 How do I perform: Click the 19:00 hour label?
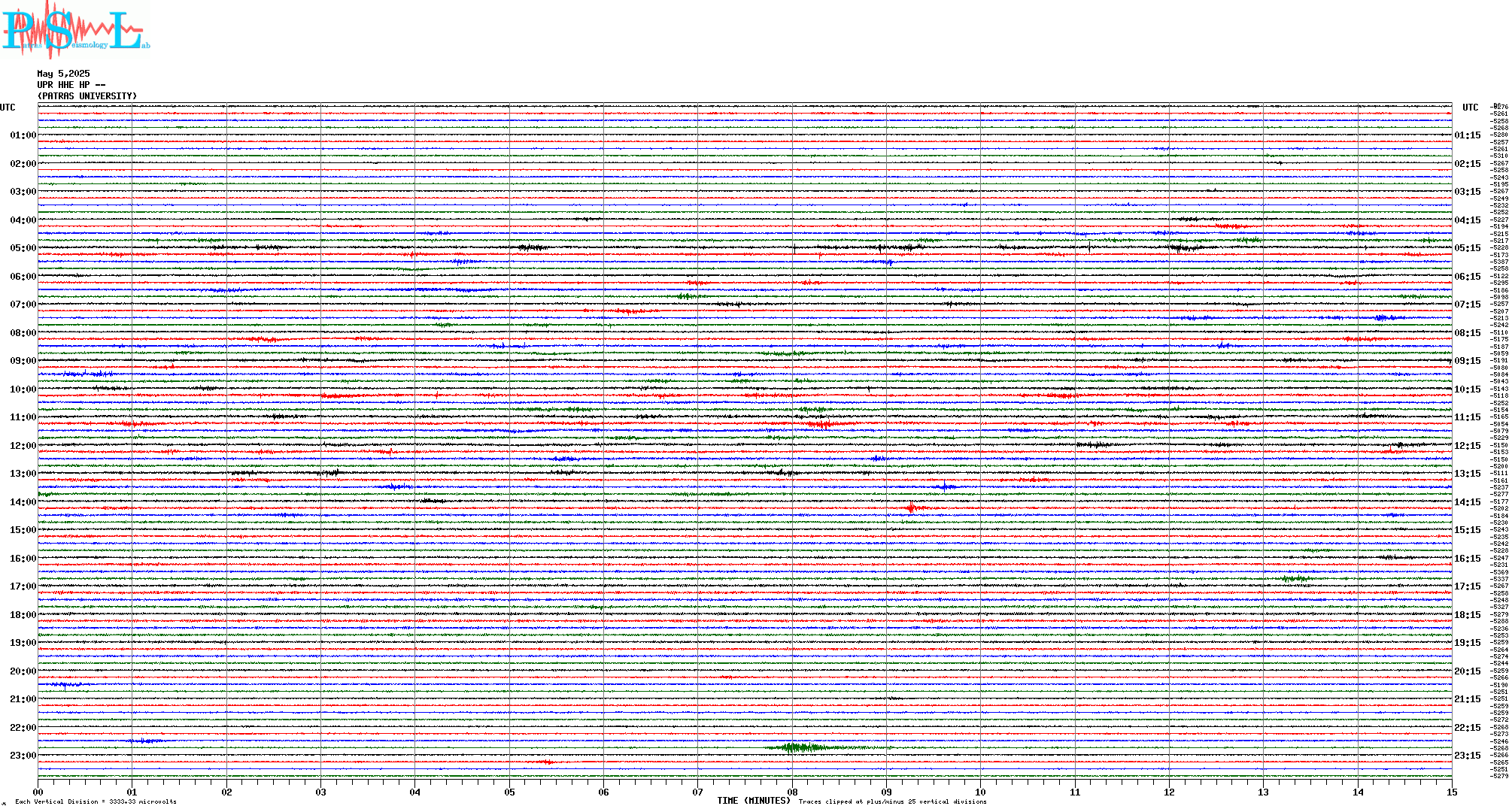pyautogui.click(x=23, y=643)
